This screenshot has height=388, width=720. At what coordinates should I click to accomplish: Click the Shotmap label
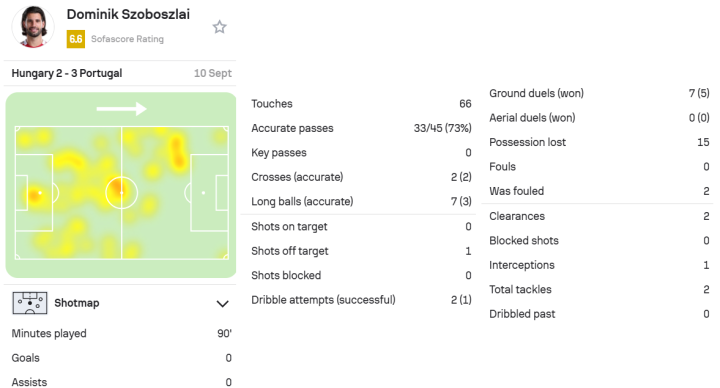(x=77, y=303)
